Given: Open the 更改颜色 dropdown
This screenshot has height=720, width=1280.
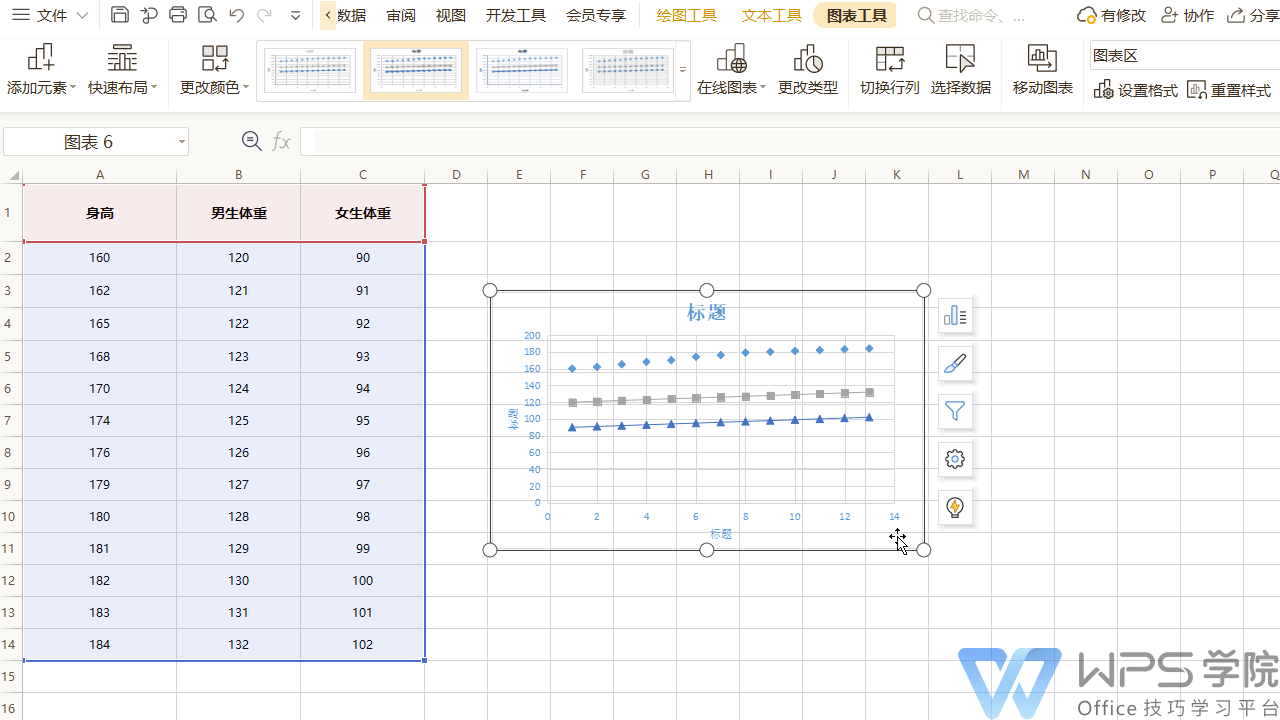Looking at the screenshot, I should (x=214, y=69).
